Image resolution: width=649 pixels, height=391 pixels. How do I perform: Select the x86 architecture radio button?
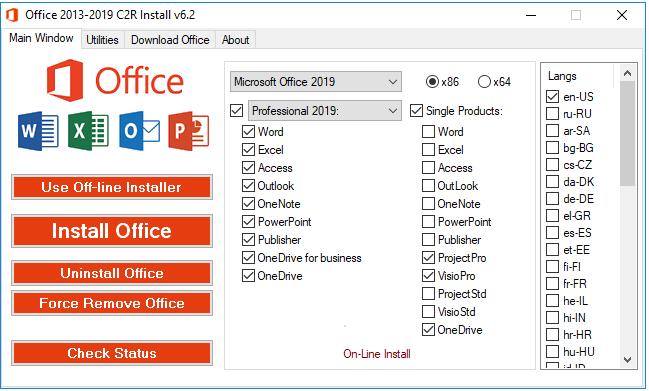tap(432, 82)
